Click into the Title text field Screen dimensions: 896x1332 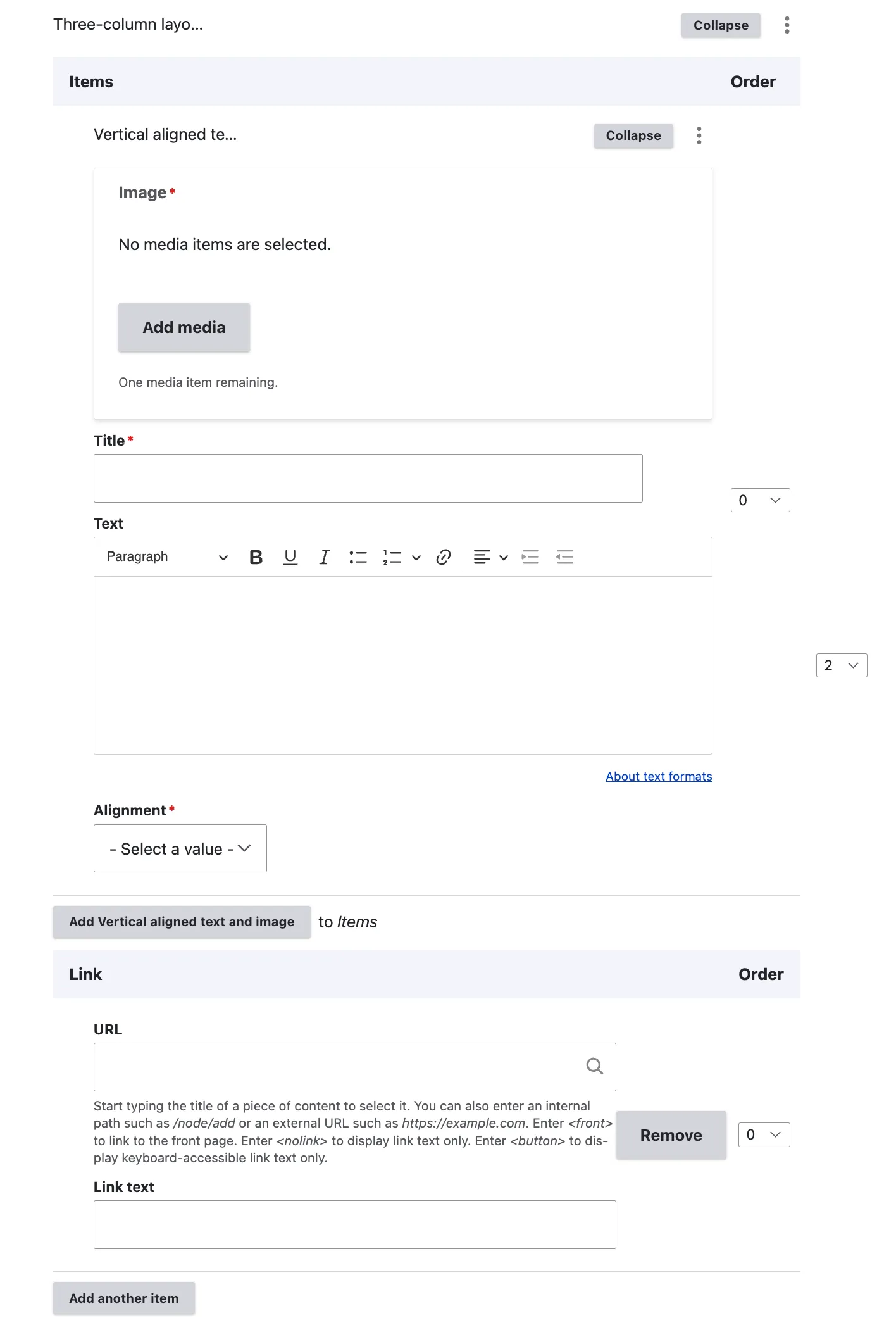[368, 478]
